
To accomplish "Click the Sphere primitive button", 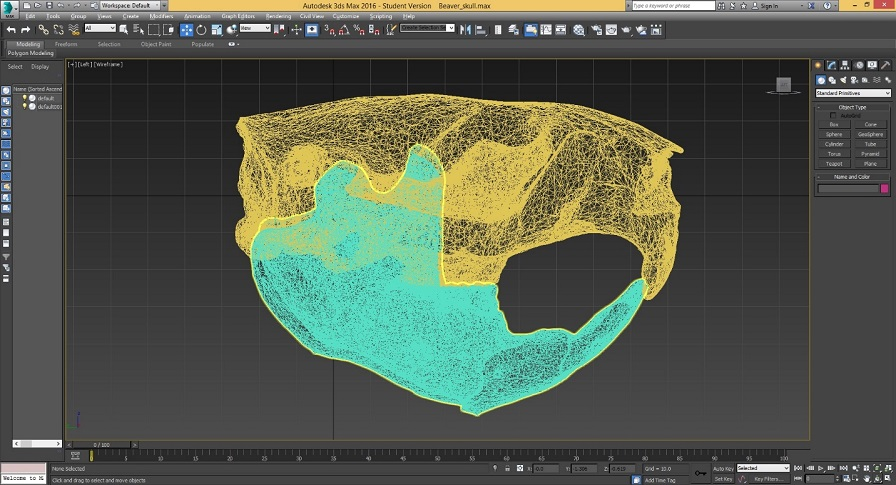I will point(834,134).
